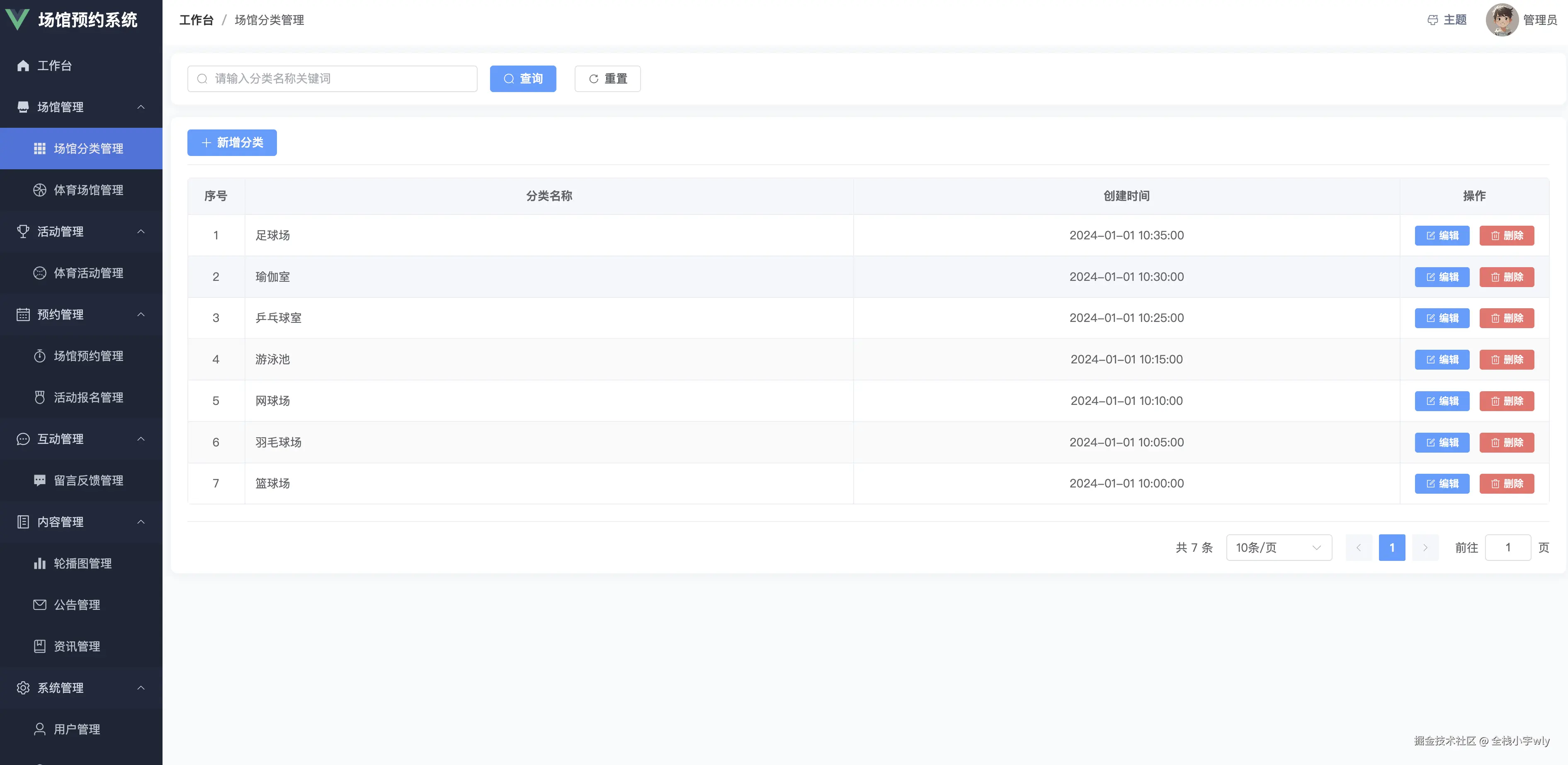Open 体育场馆管理 from the sidebar
This screenshot has width=1568, height=765.
point(88,190)
